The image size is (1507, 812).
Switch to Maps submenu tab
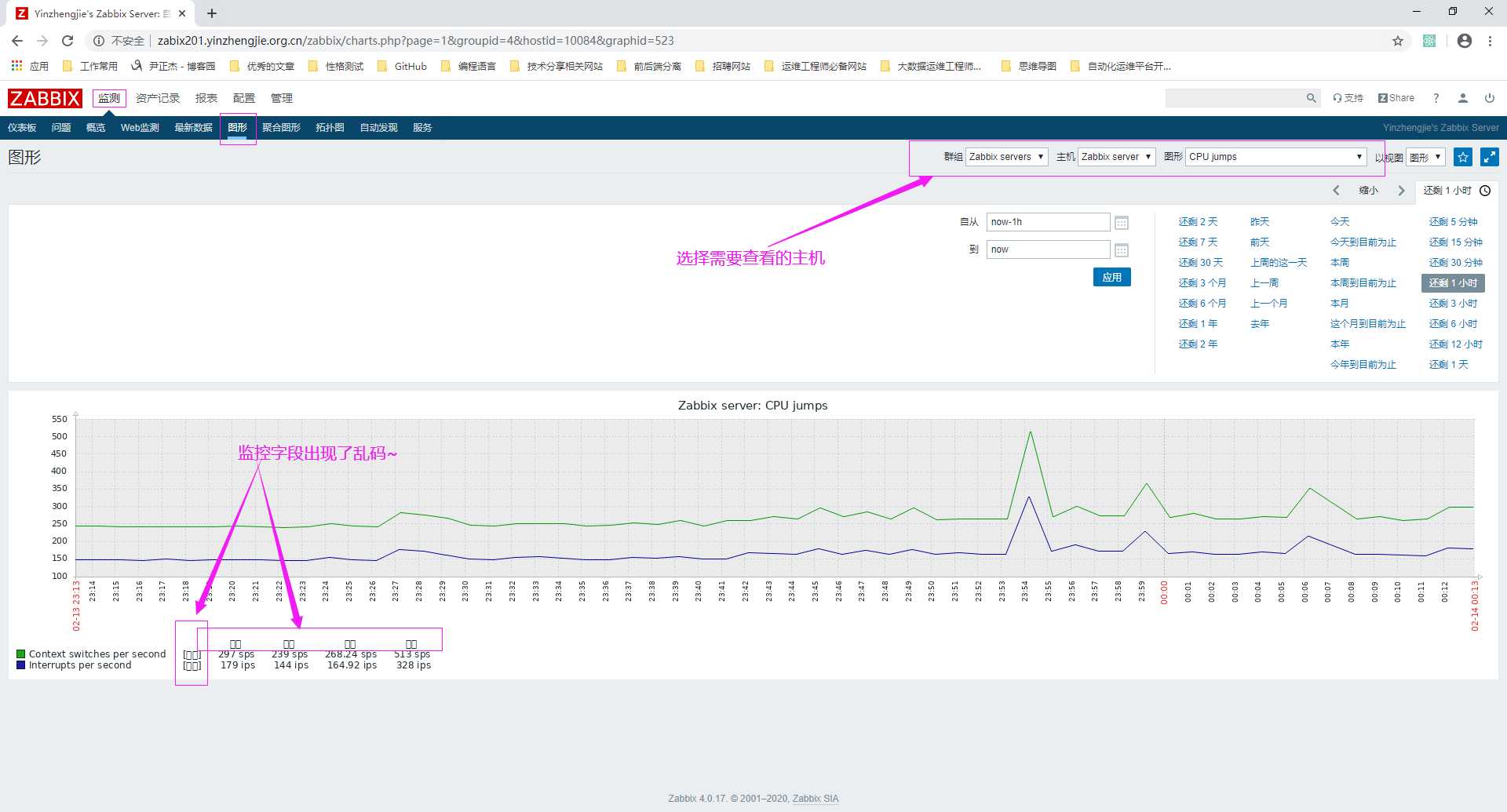point(330,128)
